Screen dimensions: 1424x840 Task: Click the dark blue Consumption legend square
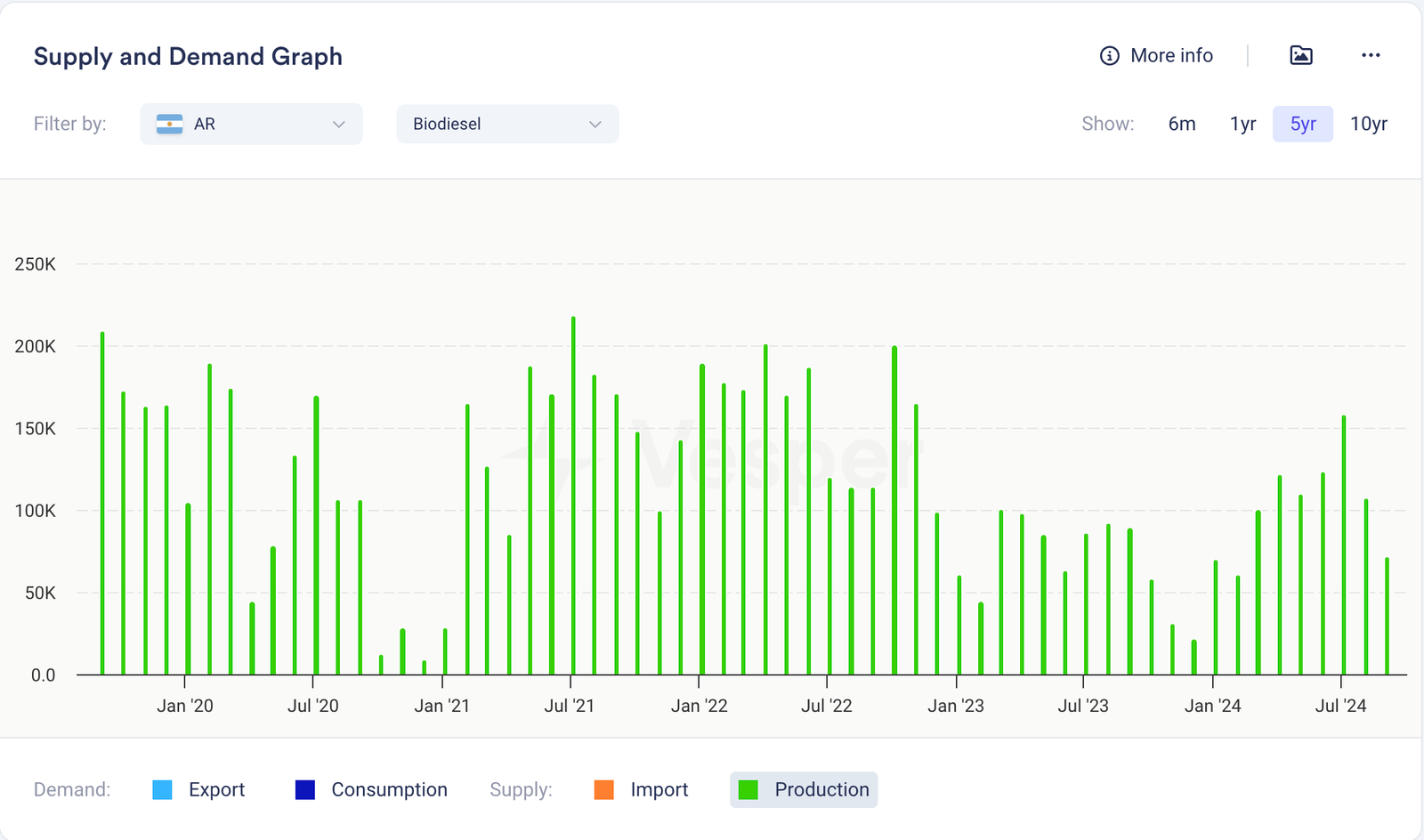tap(305, 790)
